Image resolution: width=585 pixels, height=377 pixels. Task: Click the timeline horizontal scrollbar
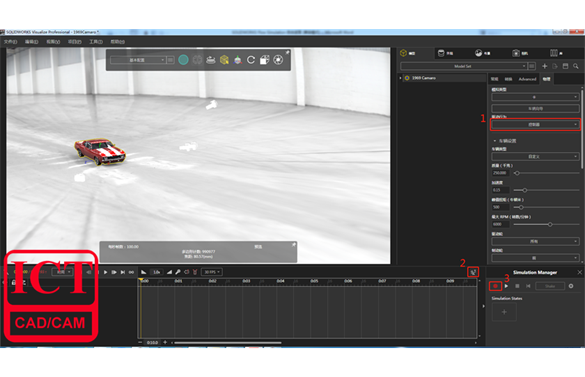(x=228, y=343)
